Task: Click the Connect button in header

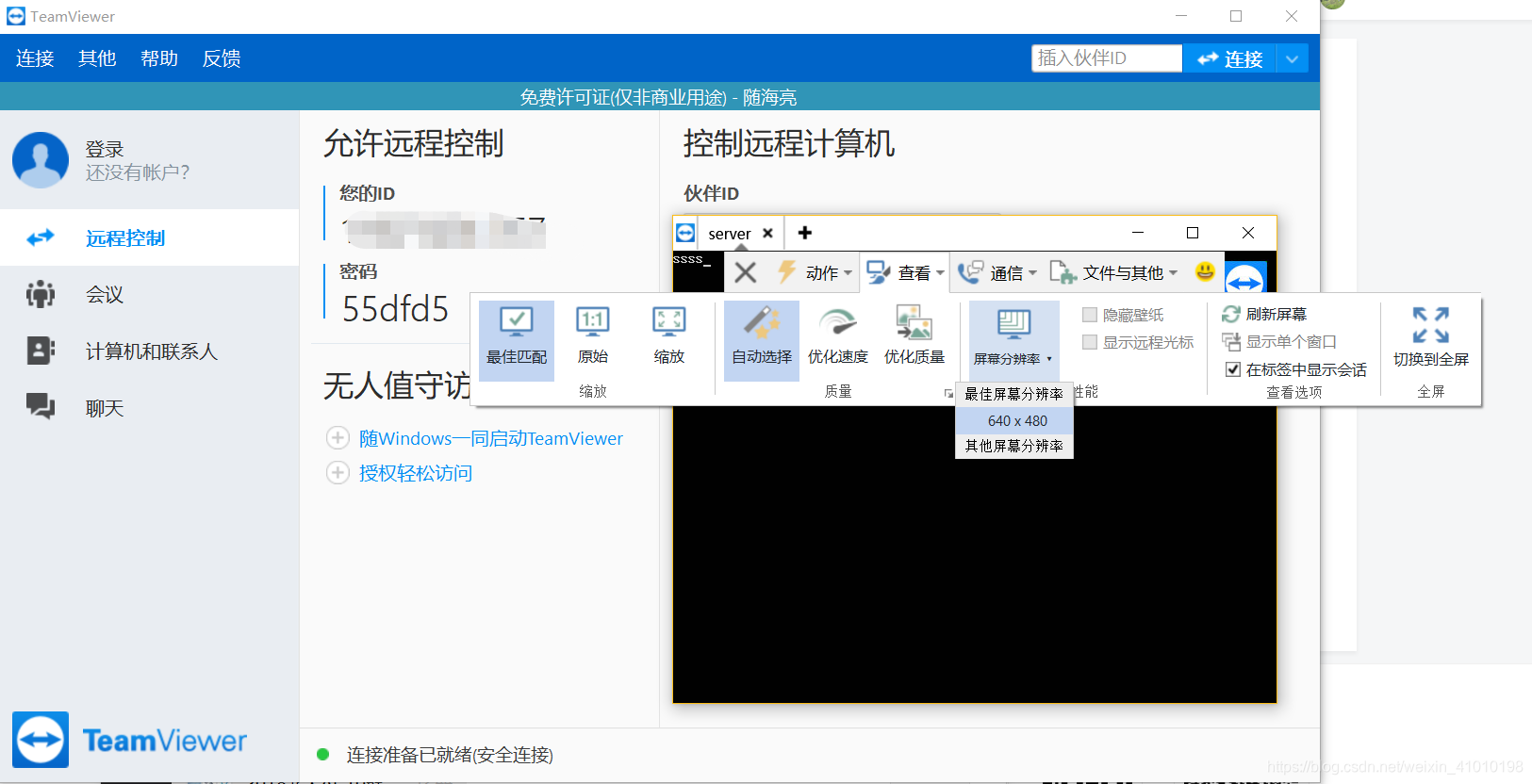Action: click(x=1229, y=58)
